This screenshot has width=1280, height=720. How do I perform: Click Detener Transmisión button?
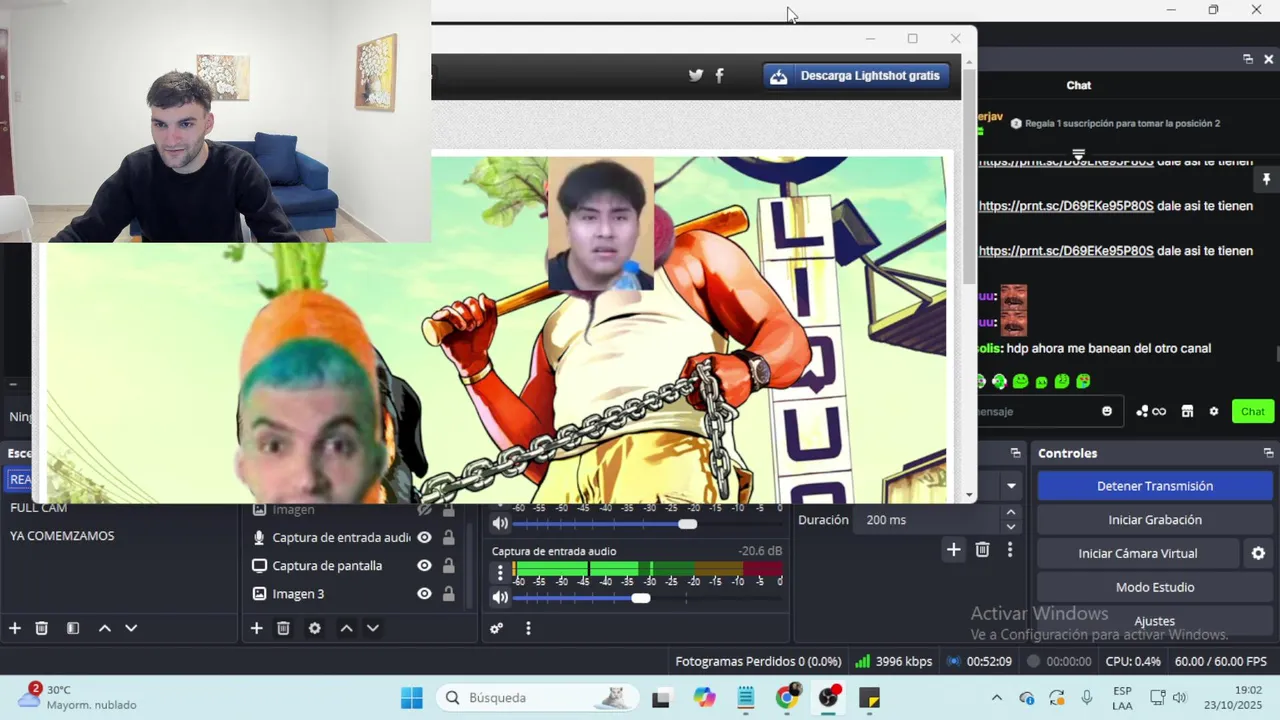(x=1155, y=486)
